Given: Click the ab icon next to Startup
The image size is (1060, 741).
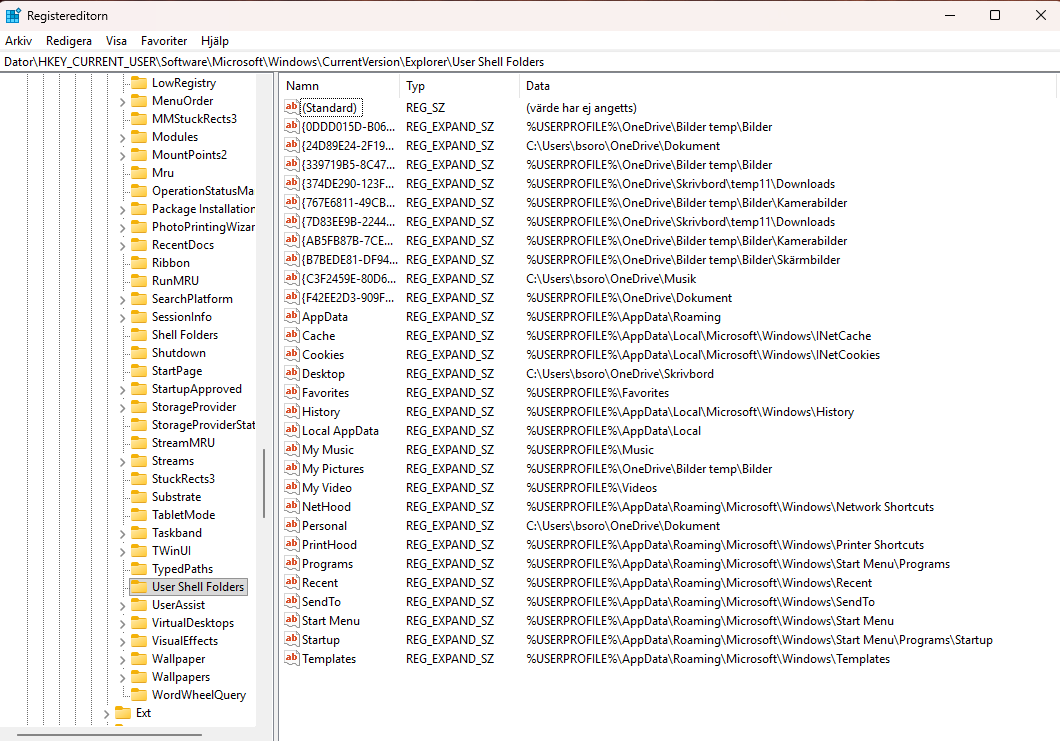Looking at the screenshot, I should tap(291, 639).
